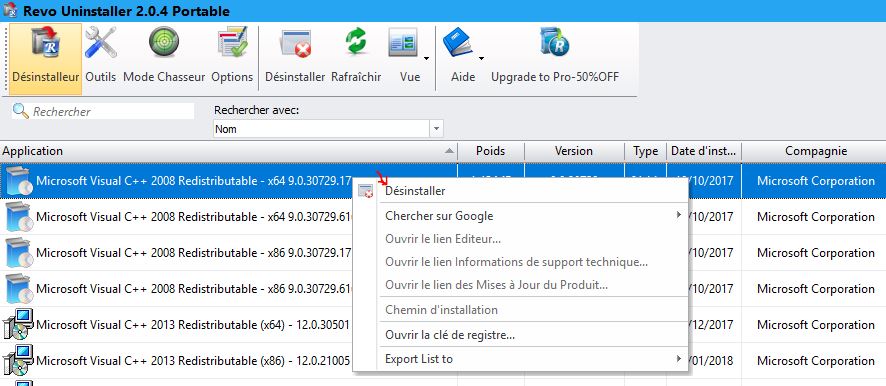Select Ouvrir le lien Informations de support technique
This screenshot has width=886, height=386.
coord(516,262)
